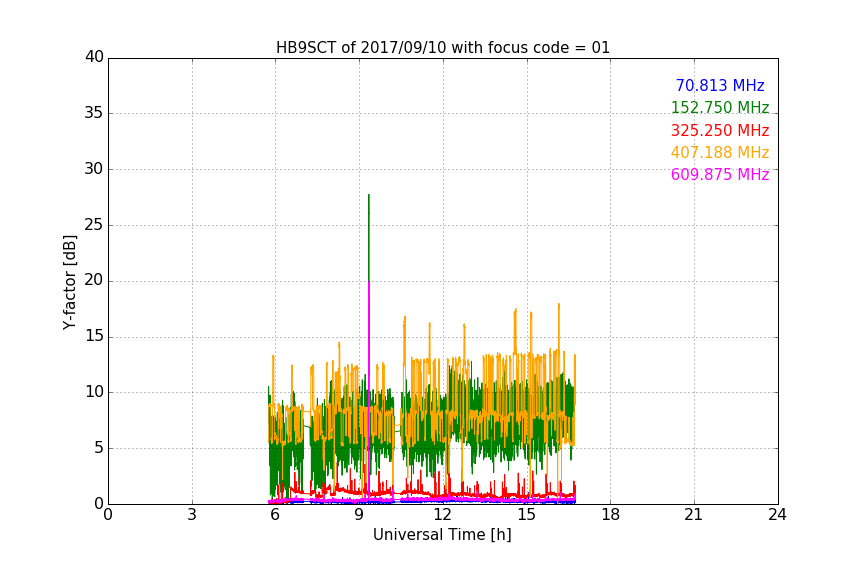Select the 407.188 MHz legend label

click(x=720, y=152)
